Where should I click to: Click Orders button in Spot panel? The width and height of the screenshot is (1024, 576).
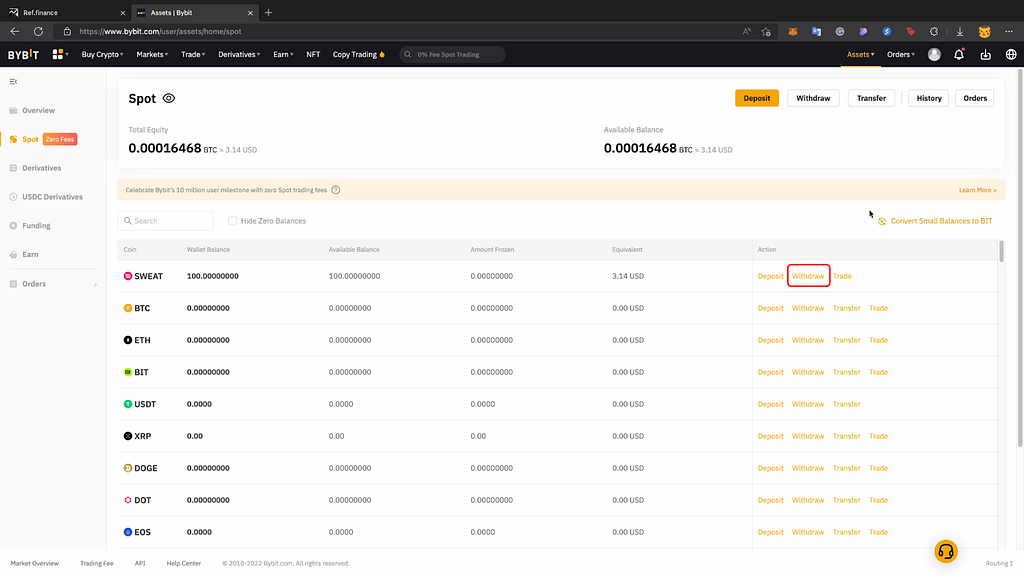point(975,99)
